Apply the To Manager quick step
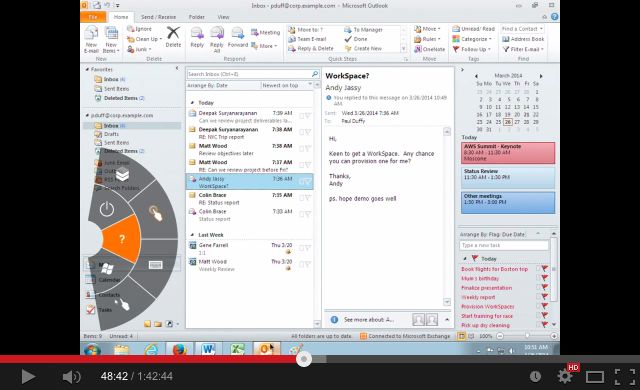Screen dimensions: 640x390 click(363, 30)
